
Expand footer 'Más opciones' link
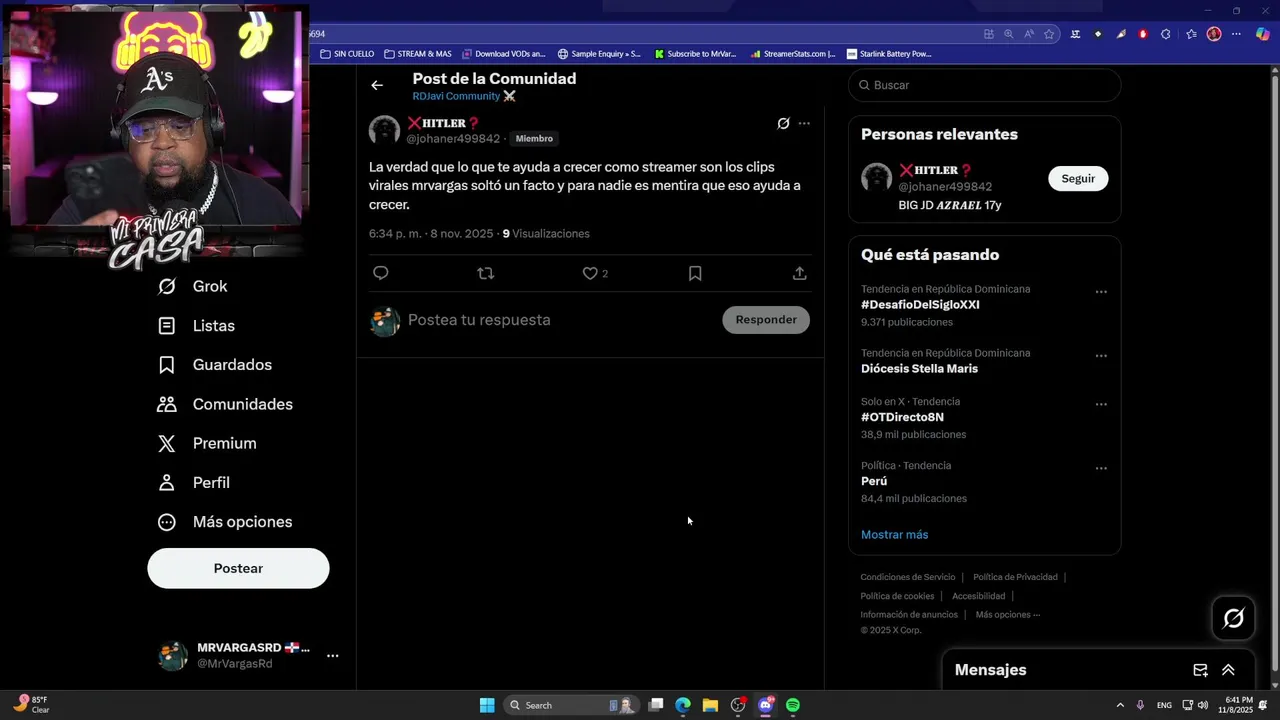pyautogui.click(x=1007, y=615)
